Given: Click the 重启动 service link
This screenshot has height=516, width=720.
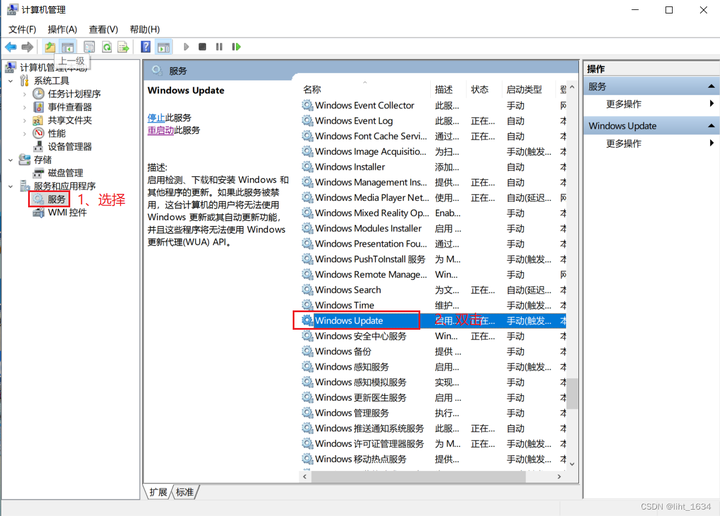Looking at the screenshot, I should (x=161, y=130).
